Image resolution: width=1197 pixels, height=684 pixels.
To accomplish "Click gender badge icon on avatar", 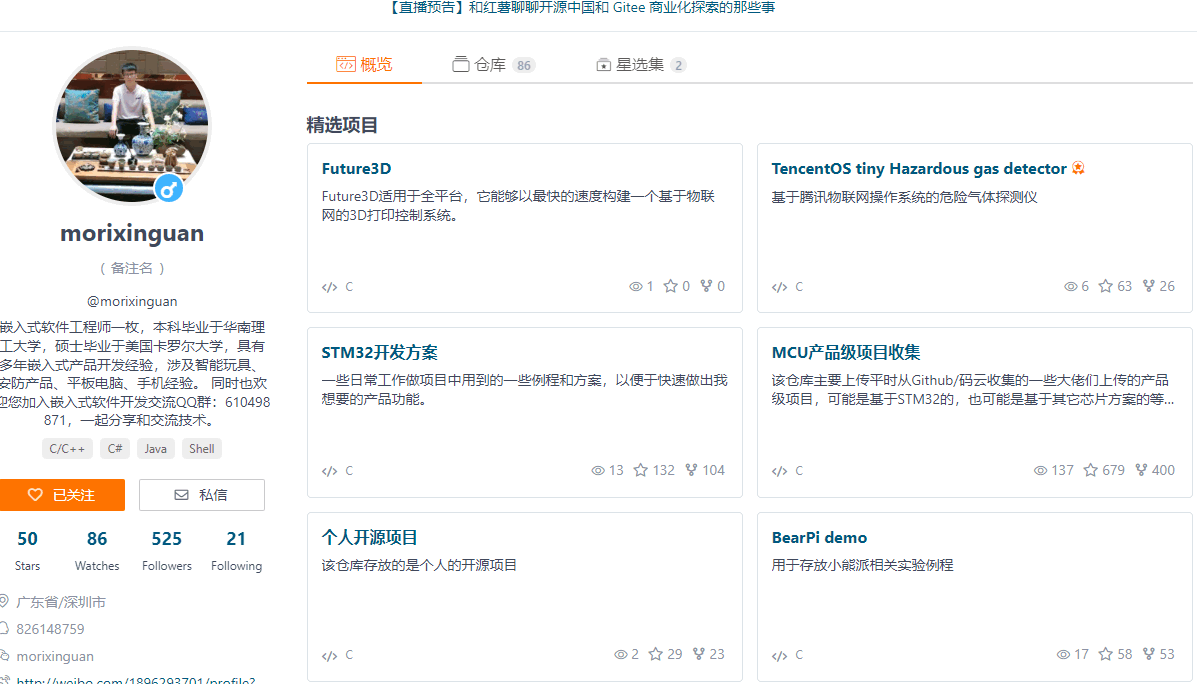I will [169, 188].
